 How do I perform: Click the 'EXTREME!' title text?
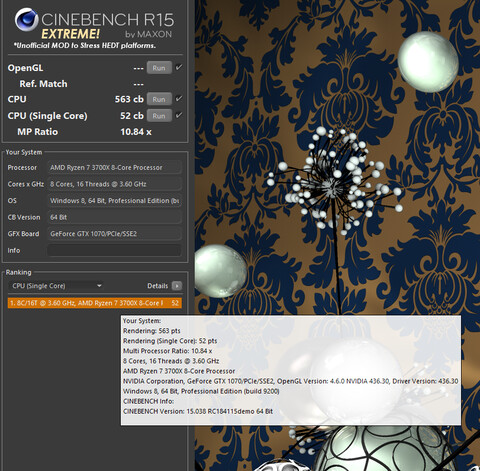tap(70, 34)
